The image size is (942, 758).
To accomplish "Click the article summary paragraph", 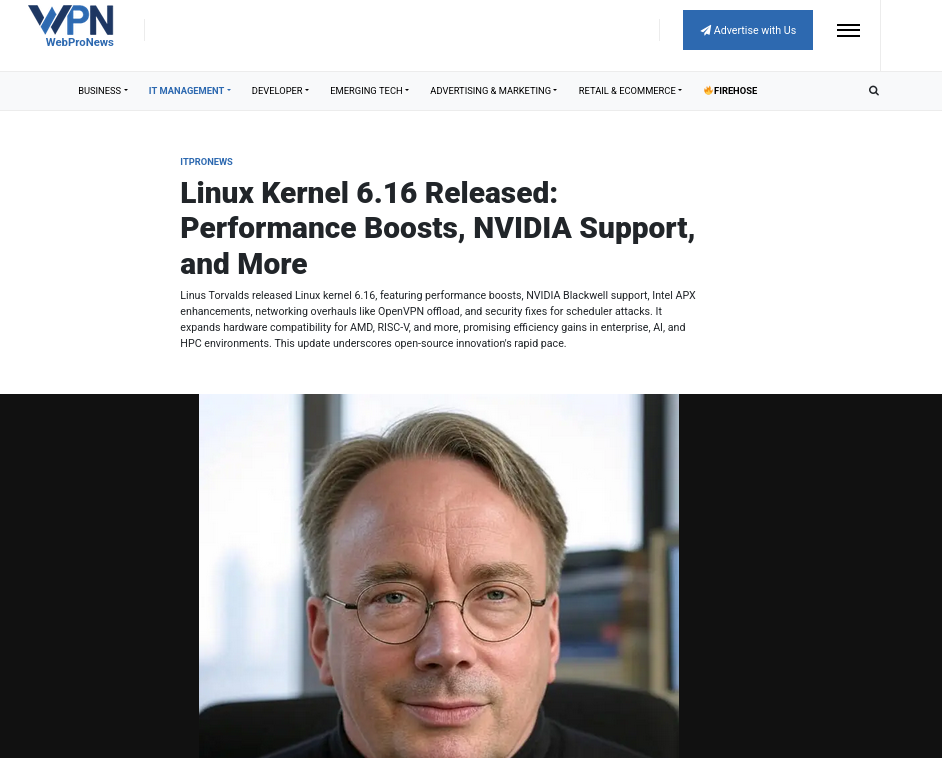I will 438,320.
